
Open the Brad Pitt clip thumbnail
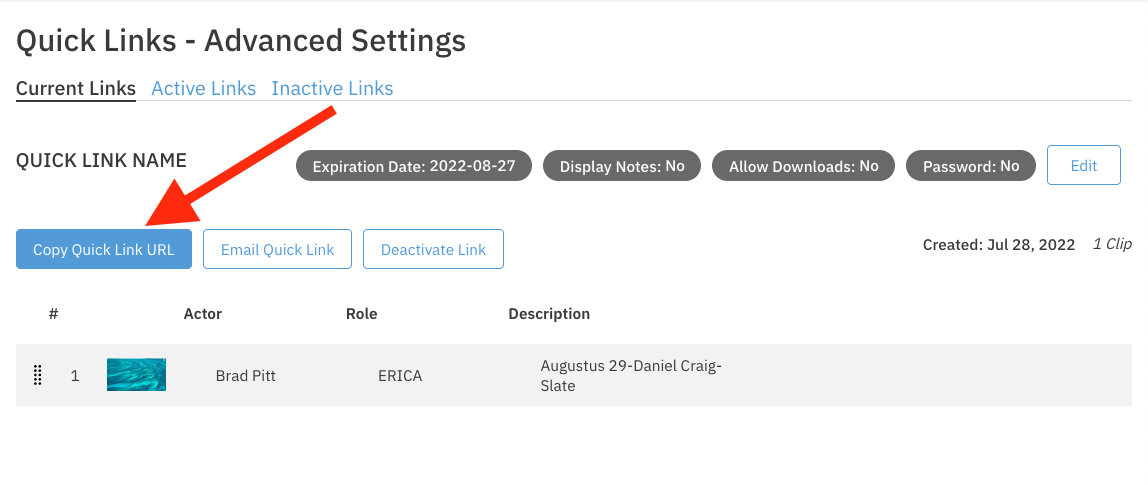pyautogui.click(x=136, y=375)
